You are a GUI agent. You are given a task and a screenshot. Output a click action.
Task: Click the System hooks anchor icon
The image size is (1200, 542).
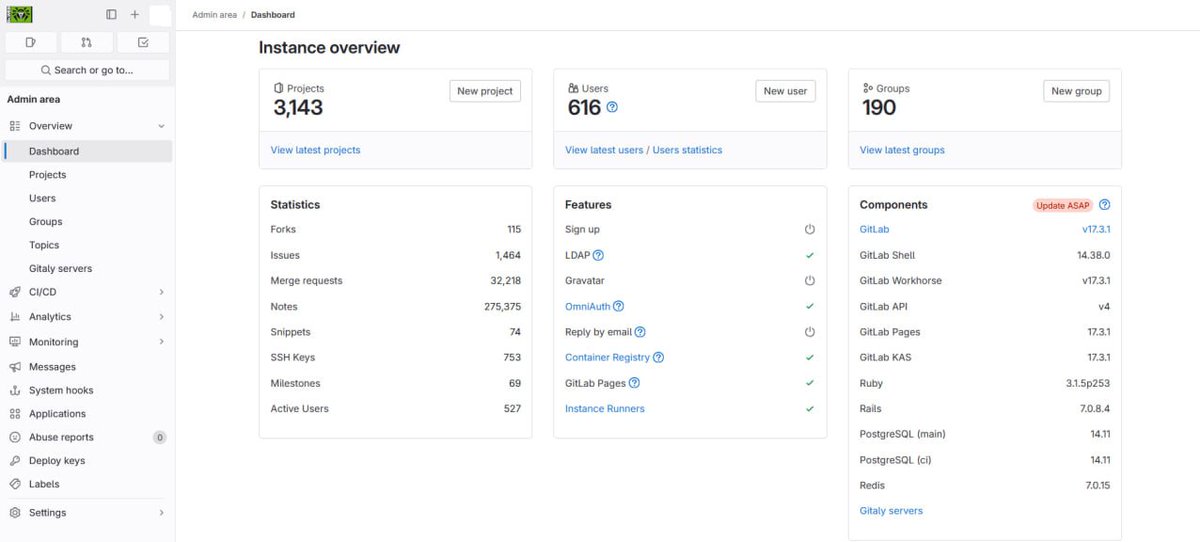[x=15, y=390]
